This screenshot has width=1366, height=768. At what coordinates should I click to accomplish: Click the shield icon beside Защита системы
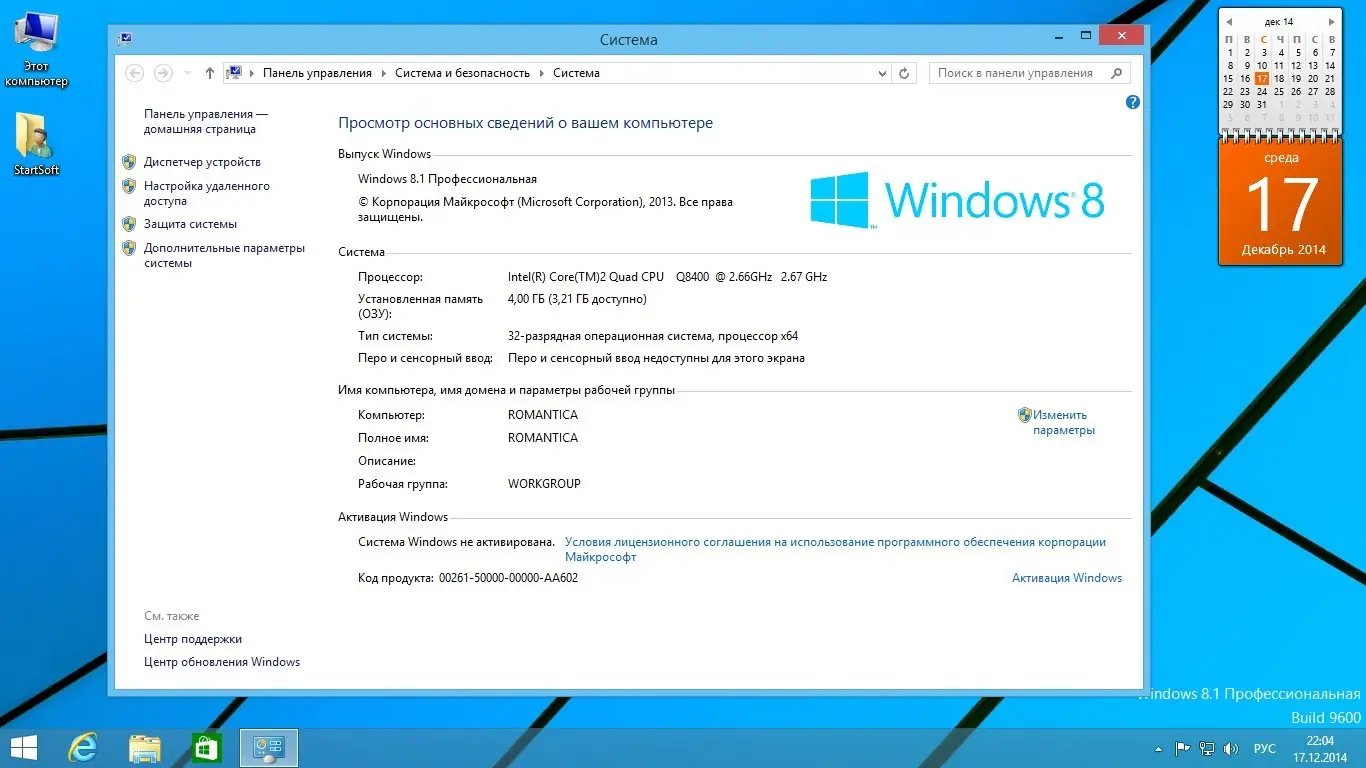click(129, 224)
